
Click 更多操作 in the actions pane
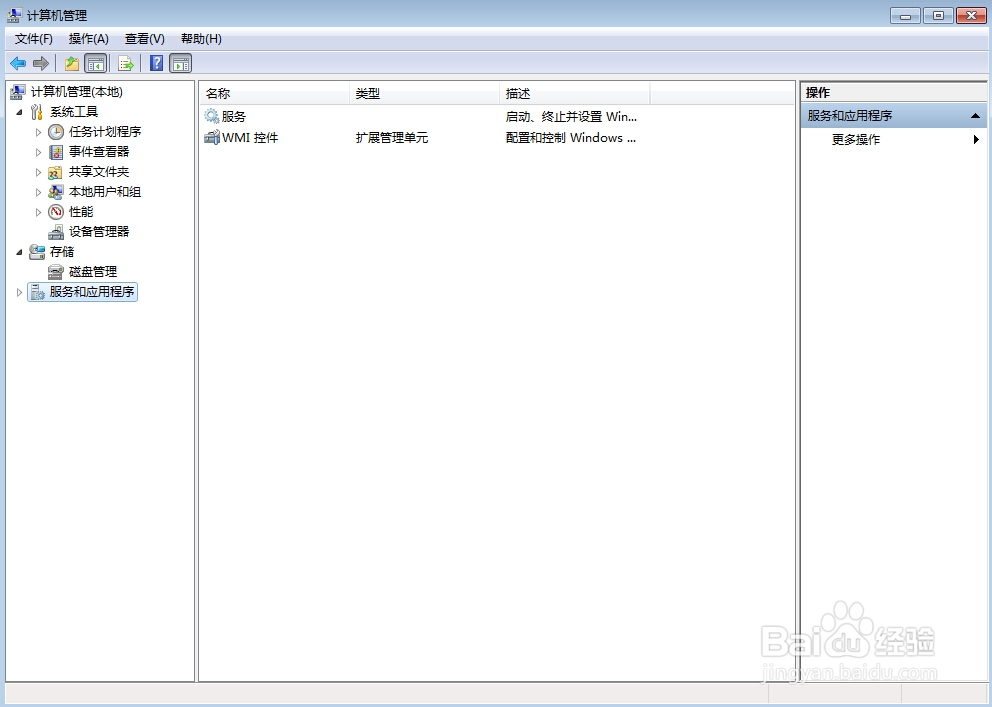[x=855, y=140]
